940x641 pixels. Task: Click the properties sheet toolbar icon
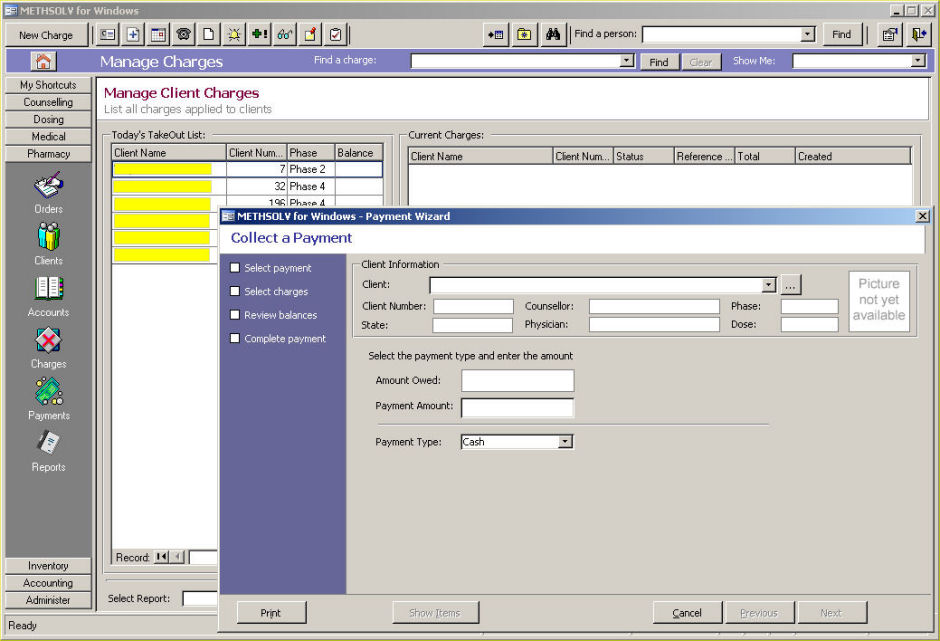coord(890,35)
